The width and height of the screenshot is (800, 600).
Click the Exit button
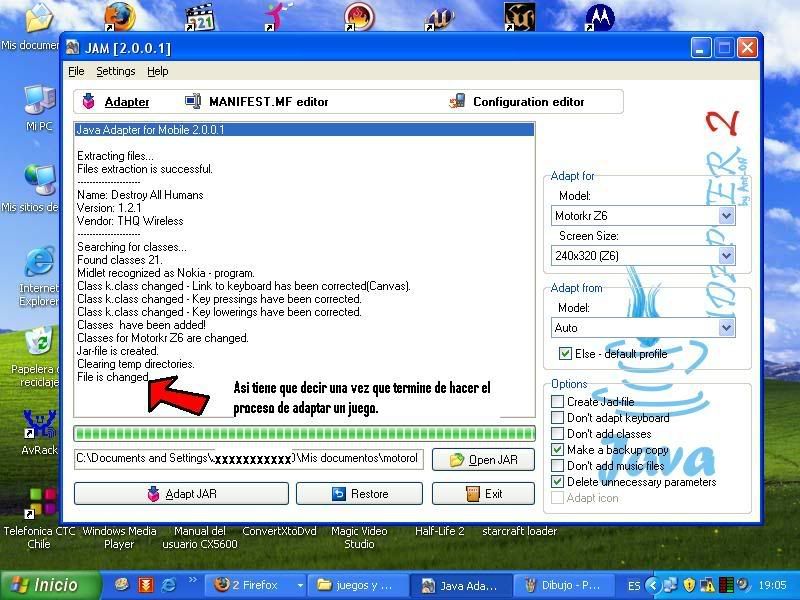click(x=483, y=493)
